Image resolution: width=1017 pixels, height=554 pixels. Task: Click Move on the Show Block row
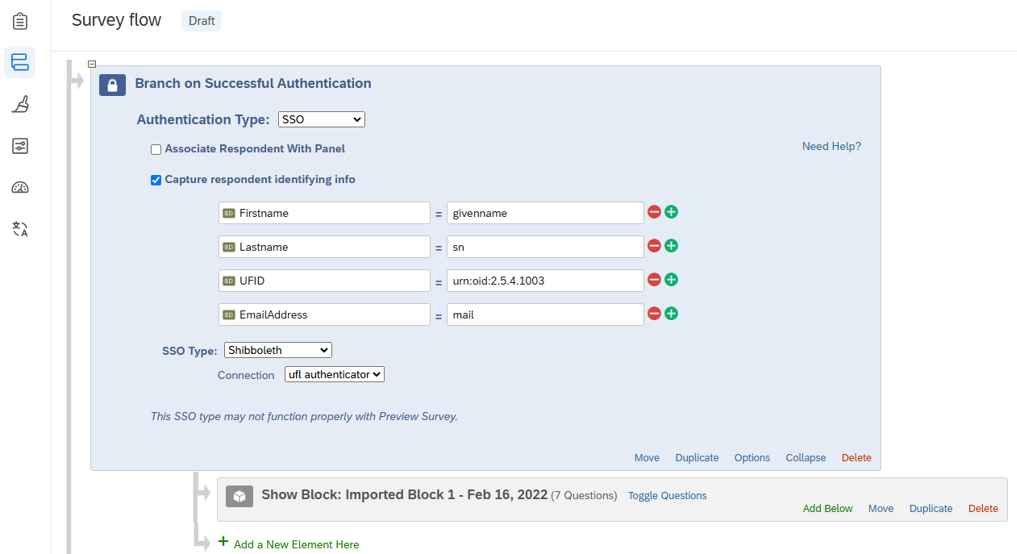click(x=881, y=509)
